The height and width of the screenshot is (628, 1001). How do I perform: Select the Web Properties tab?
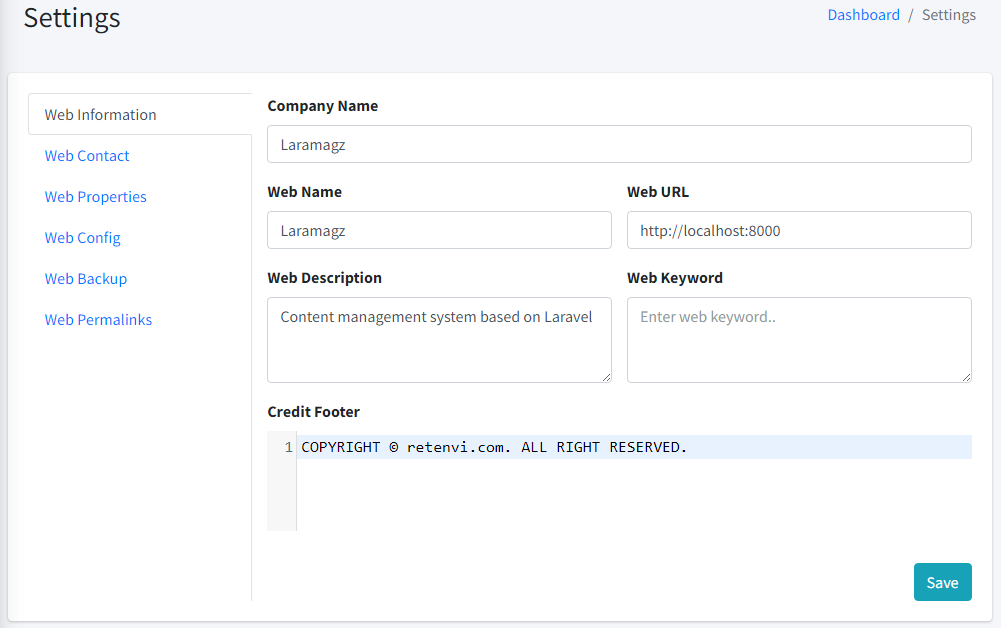pyautogui.click(x=96, y=197)
